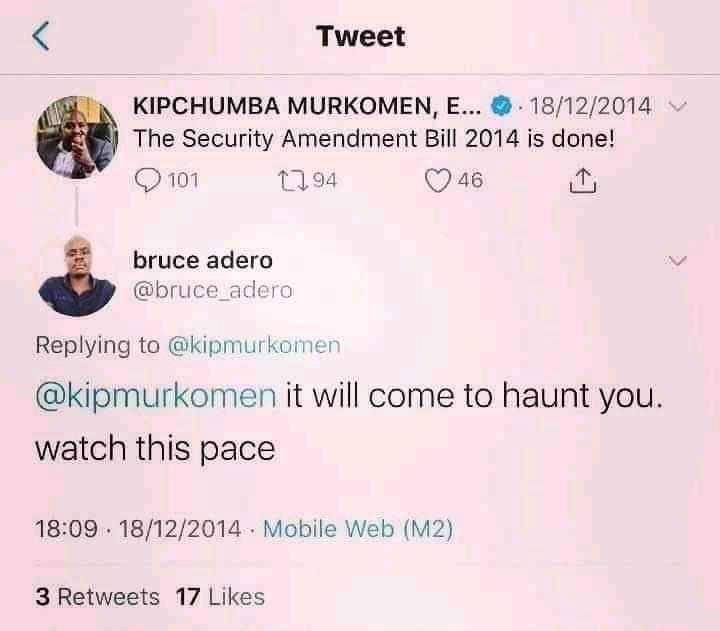Viewport: 720px width, 631px height.
Task: Open bruce adero's profile picture
Action: pyautogui.click(x=77, y=276)
